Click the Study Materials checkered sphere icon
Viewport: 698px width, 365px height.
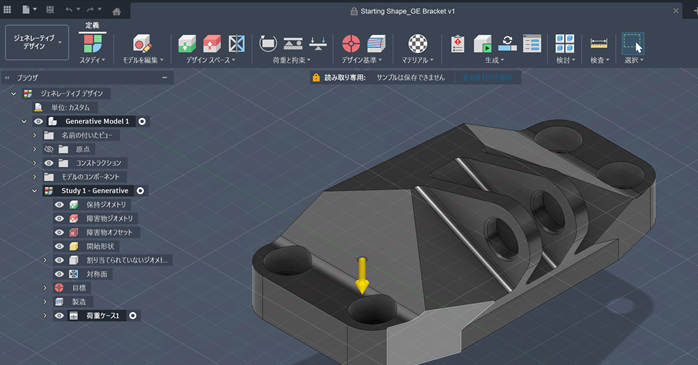click(418, 44)
